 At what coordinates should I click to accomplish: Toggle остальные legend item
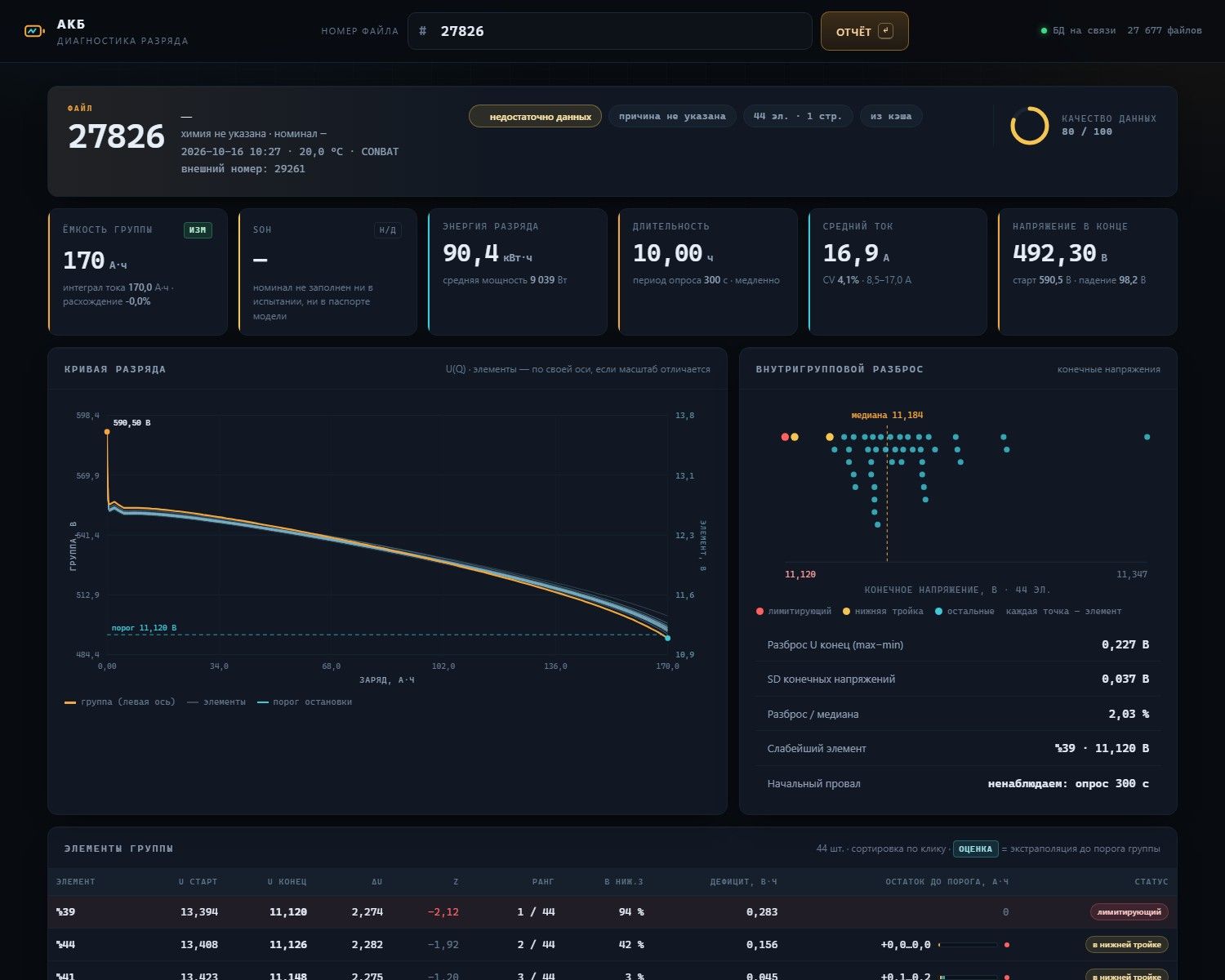[x=964, y=612]
